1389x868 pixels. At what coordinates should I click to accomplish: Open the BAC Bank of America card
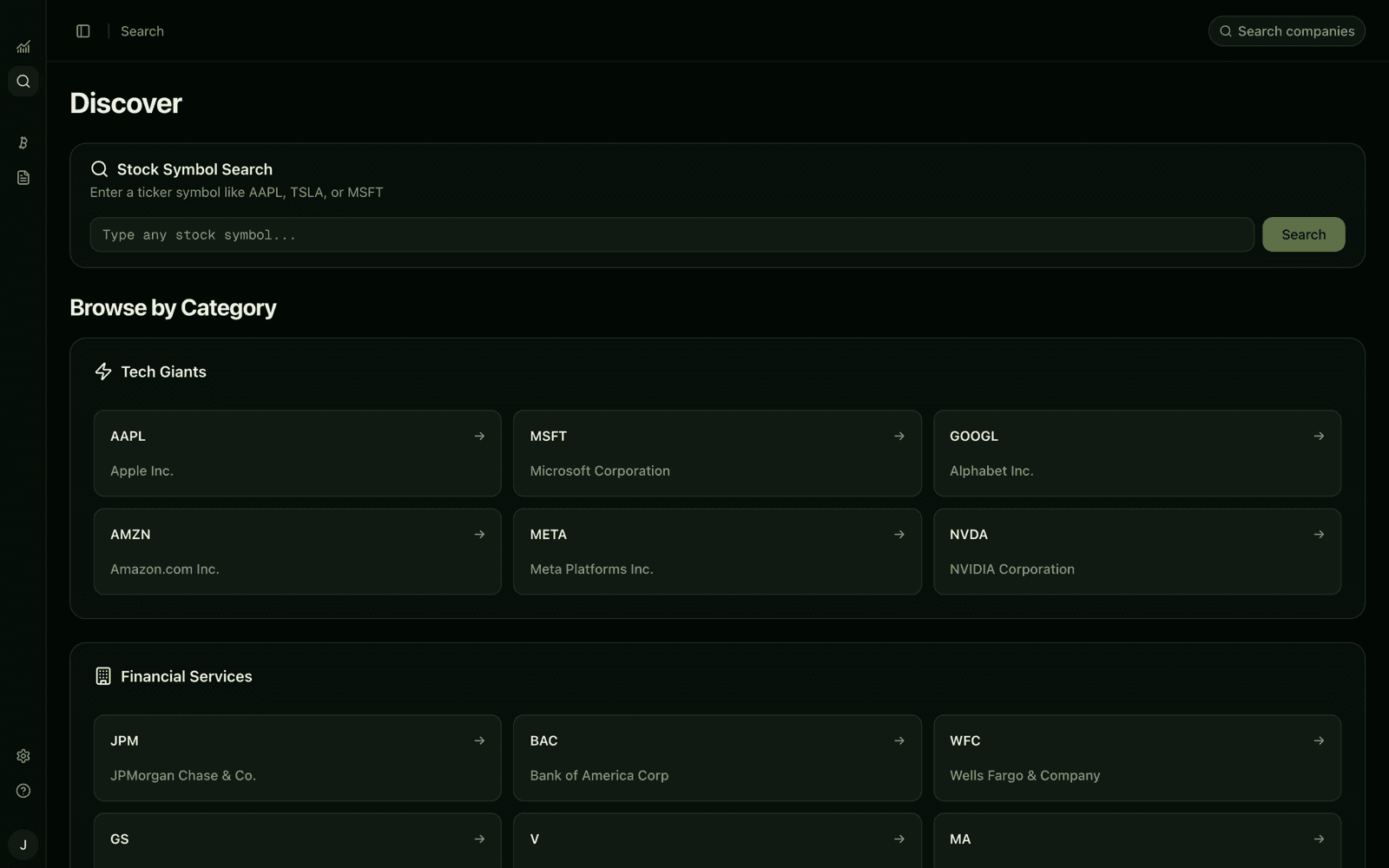click(x=717, y=758)
